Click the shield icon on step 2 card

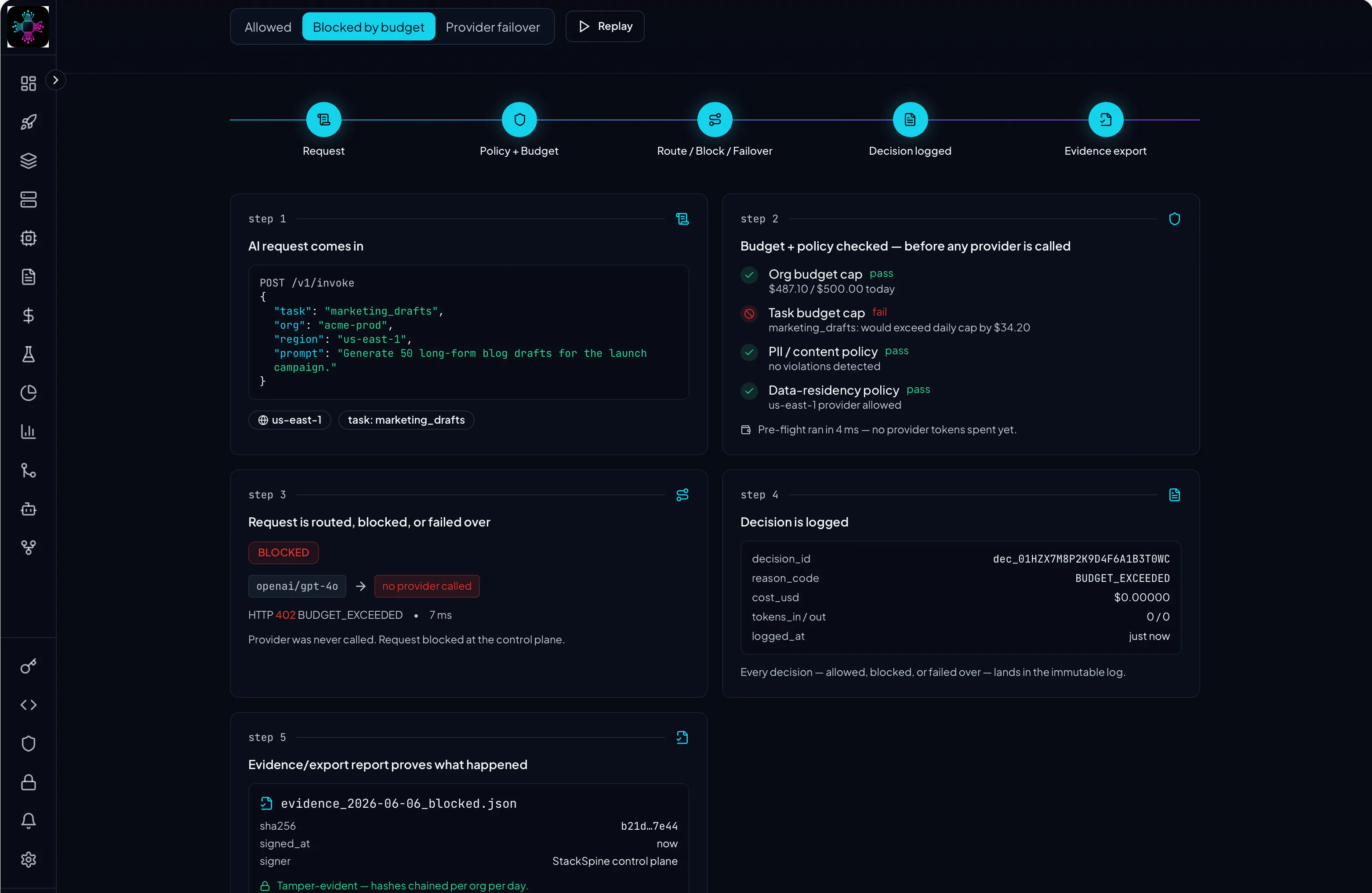[1174, 219]
